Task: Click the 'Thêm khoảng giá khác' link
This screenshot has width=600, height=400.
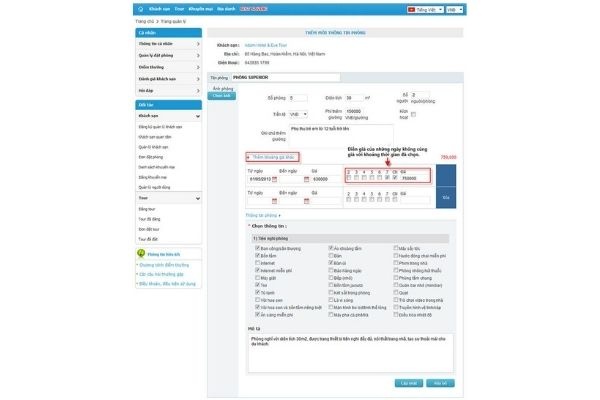Action: (x=272, y=158)
